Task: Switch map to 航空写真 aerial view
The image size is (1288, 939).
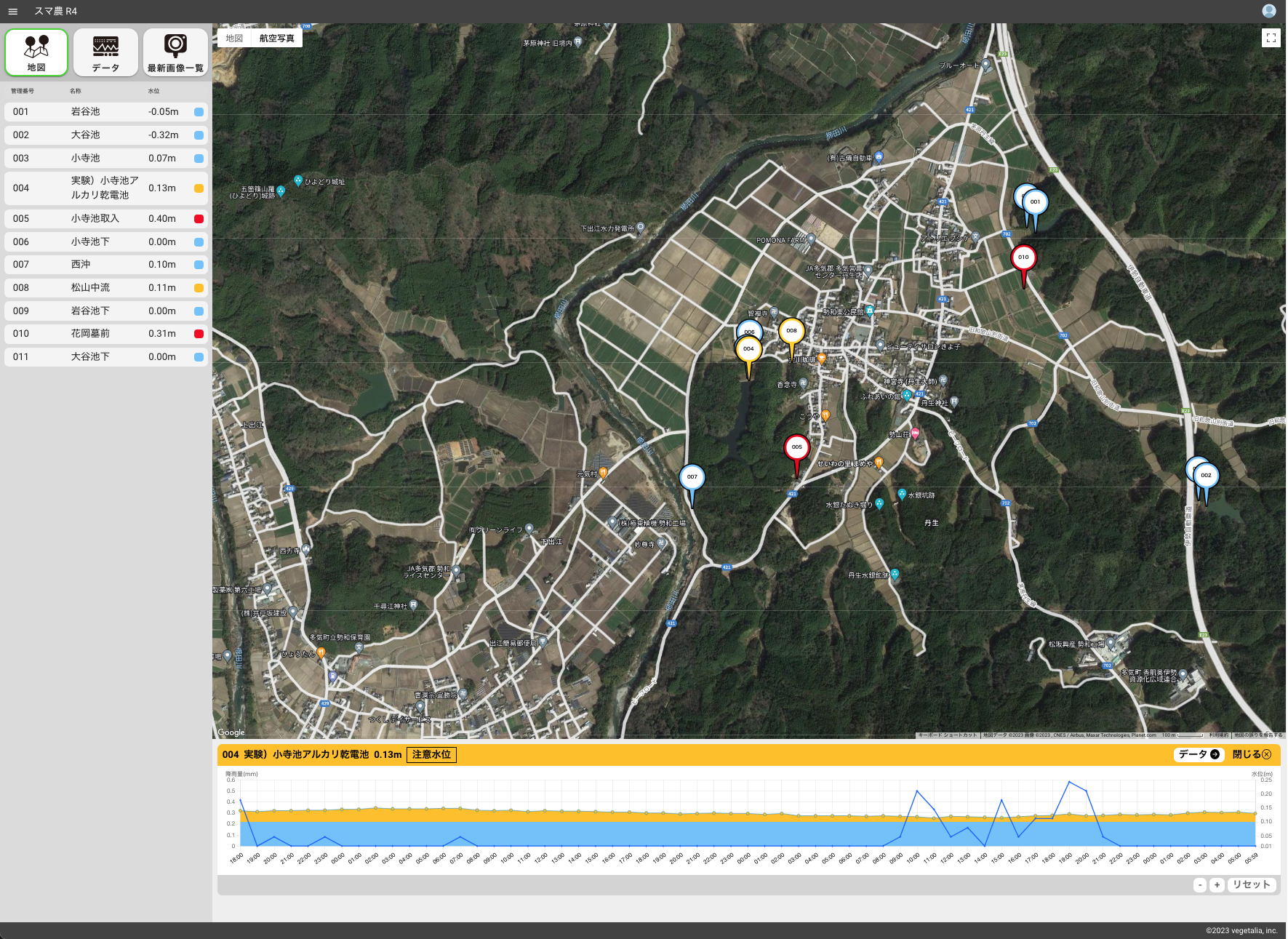Action: click(276, 39)
